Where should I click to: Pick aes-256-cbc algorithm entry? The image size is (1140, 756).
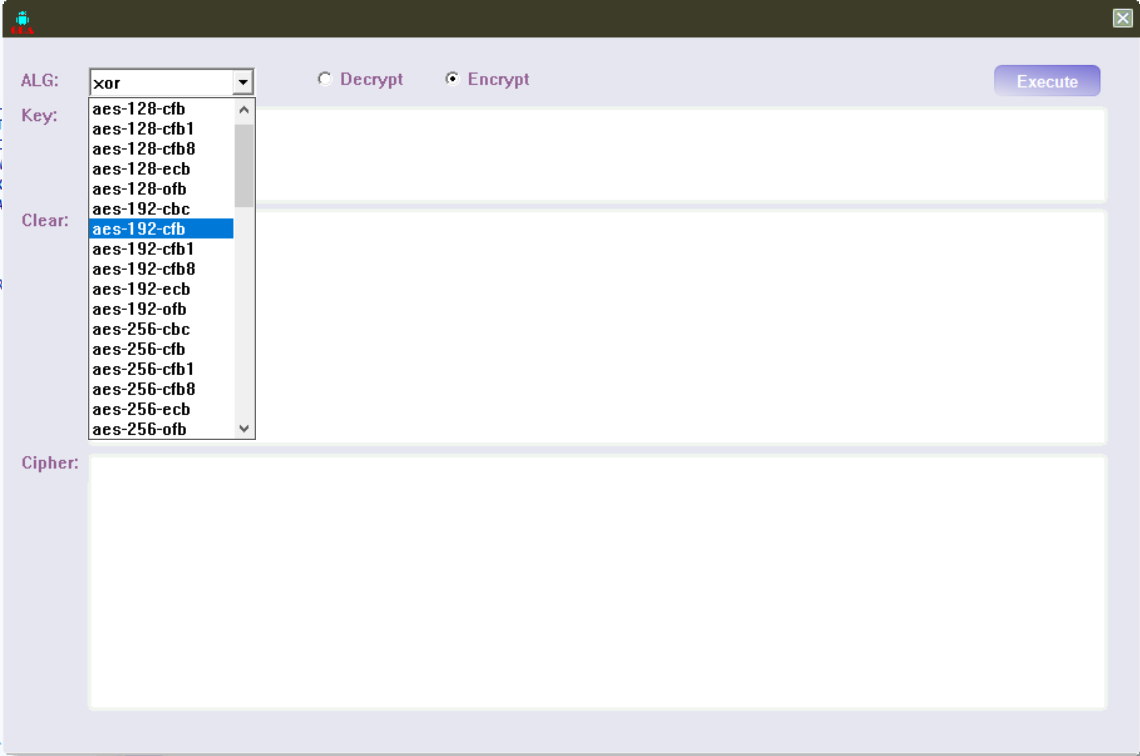click(161, 329)
